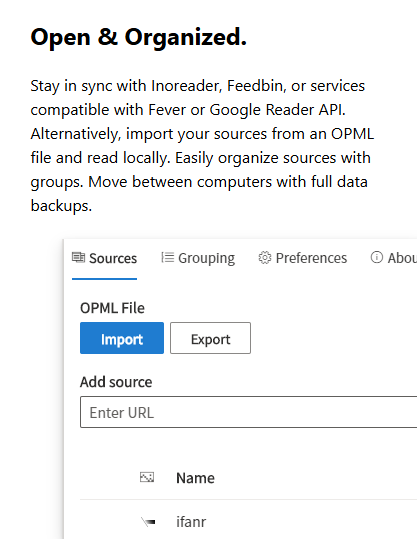Click the Add source label

tap(116, 382)
